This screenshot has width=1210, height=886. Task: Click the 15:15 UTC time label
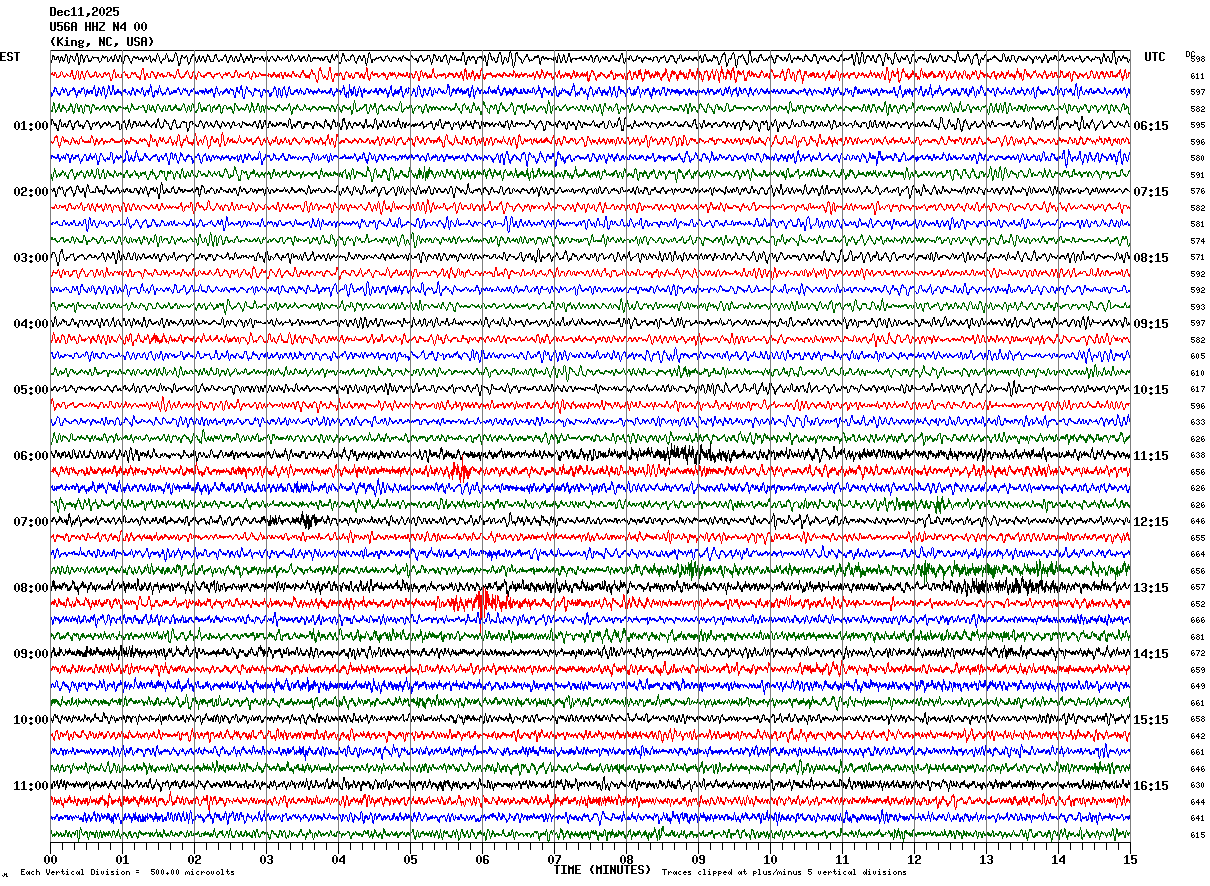point(1151,720)
